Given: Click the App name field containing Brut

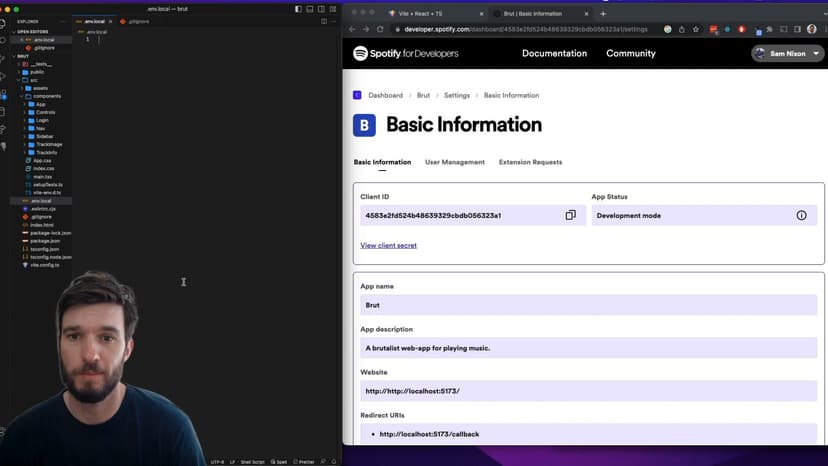Looking at the screenshot, I should 589,305.
